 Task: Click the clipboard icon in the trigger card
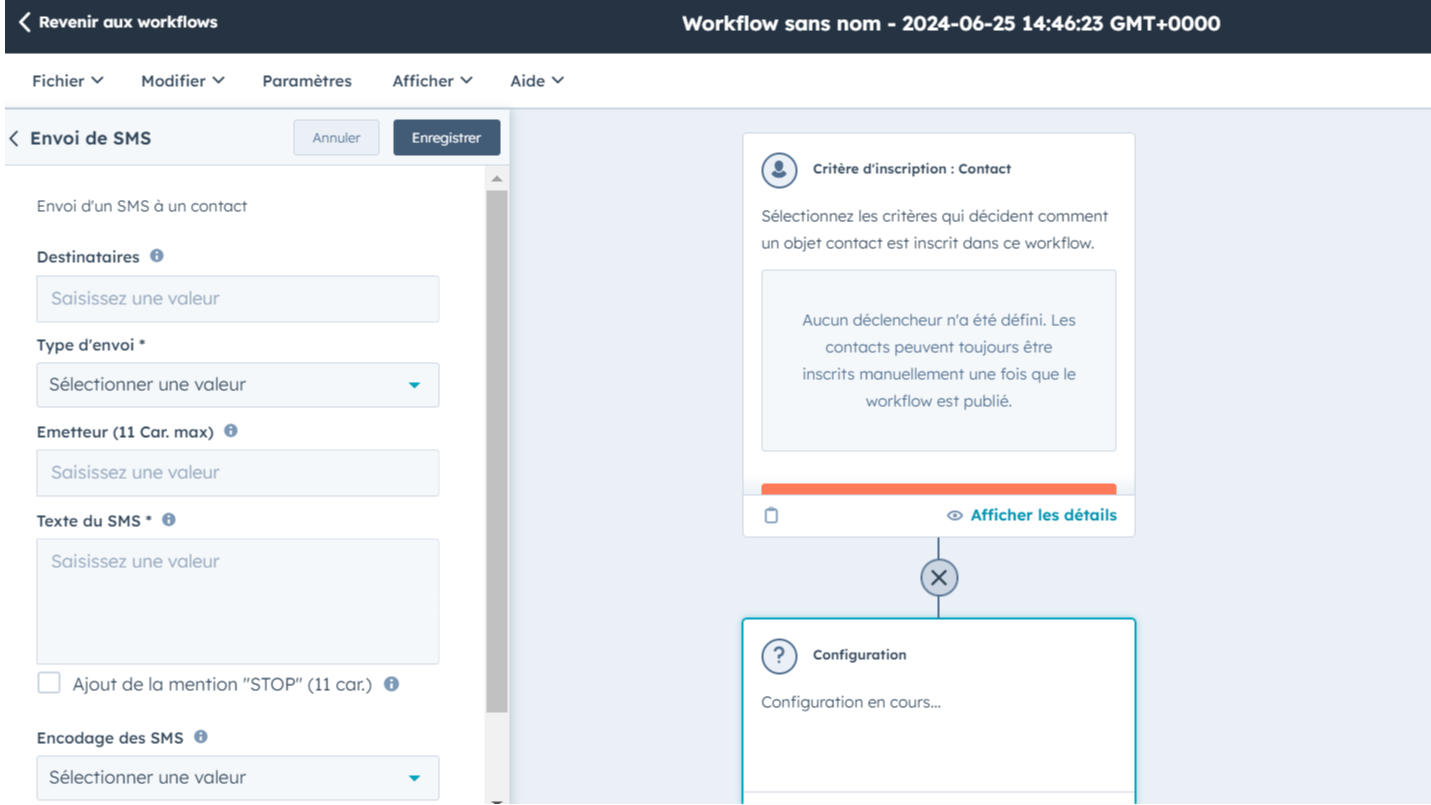pyautogui.click(x=771, y=516)
